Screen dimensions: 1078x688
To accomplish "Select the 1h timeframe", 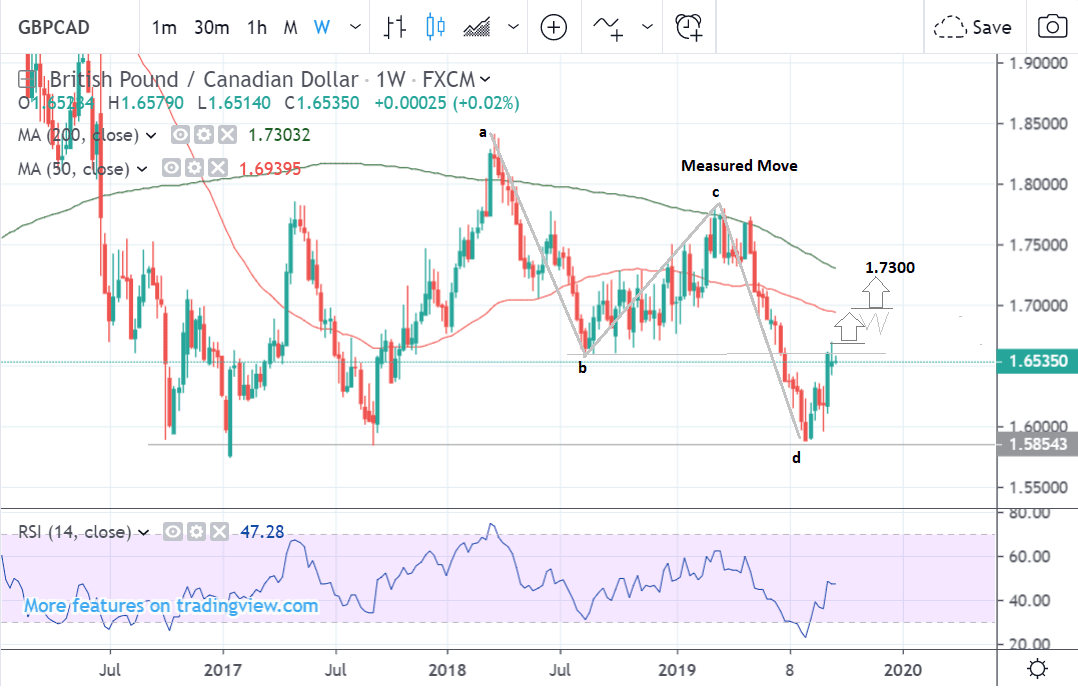I will click(257, 27).
